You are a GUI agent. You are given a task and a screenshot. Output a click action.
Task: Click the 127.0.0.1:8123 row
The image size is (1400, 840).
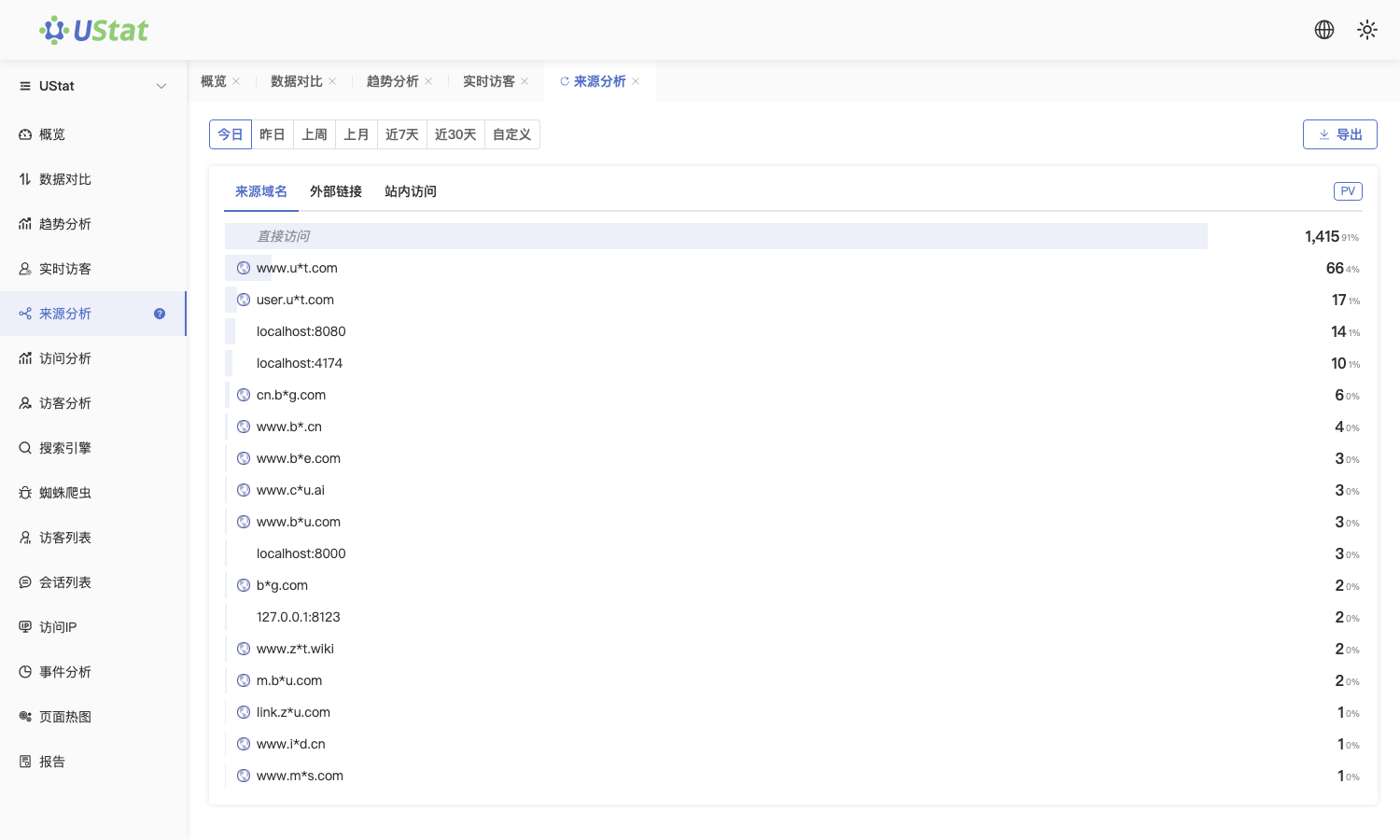(x=793, y=617)
